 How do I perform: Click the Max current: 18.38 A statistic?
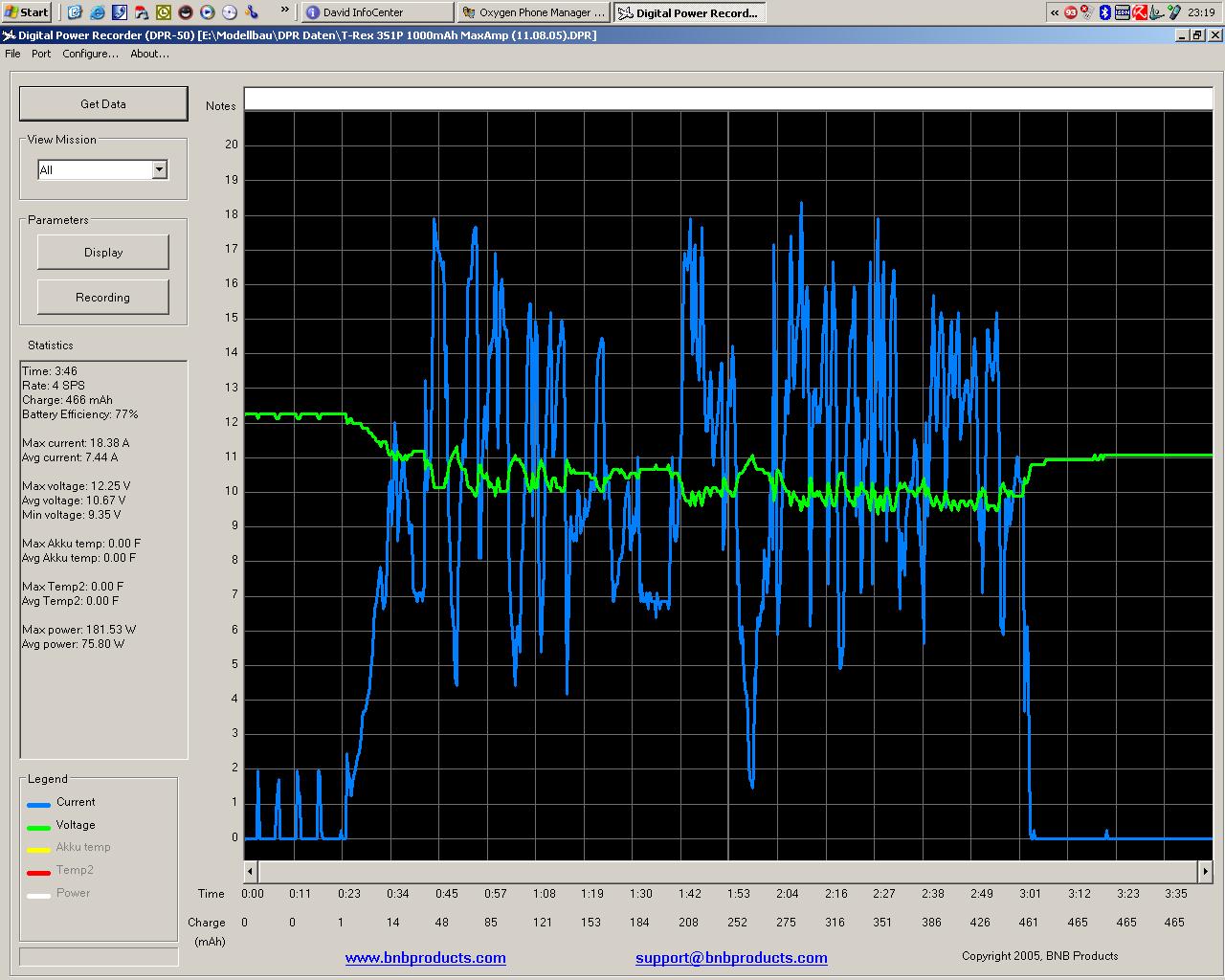(x=76, y=443)
